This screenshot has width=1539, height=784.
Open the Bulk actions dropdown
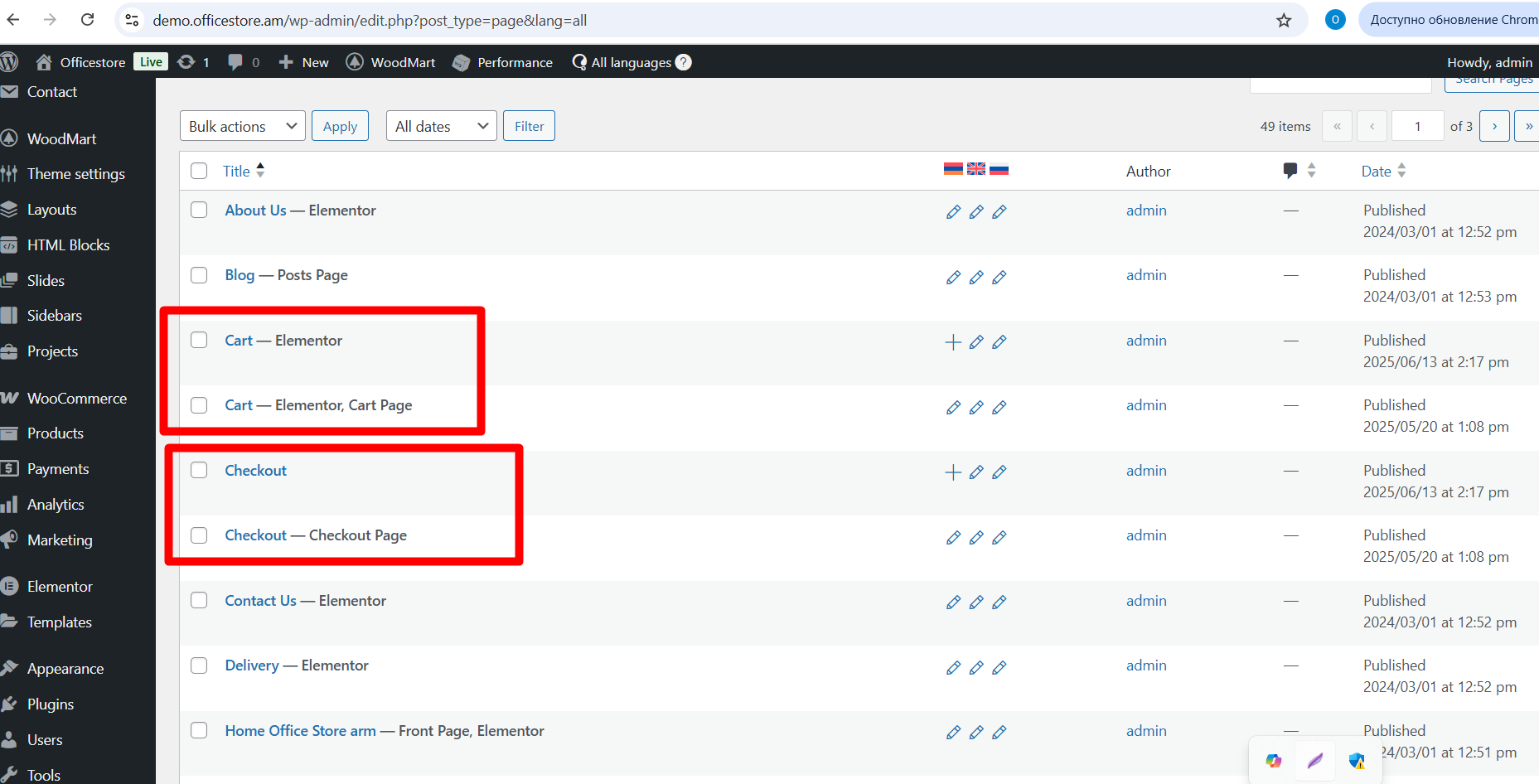[243, 126]
